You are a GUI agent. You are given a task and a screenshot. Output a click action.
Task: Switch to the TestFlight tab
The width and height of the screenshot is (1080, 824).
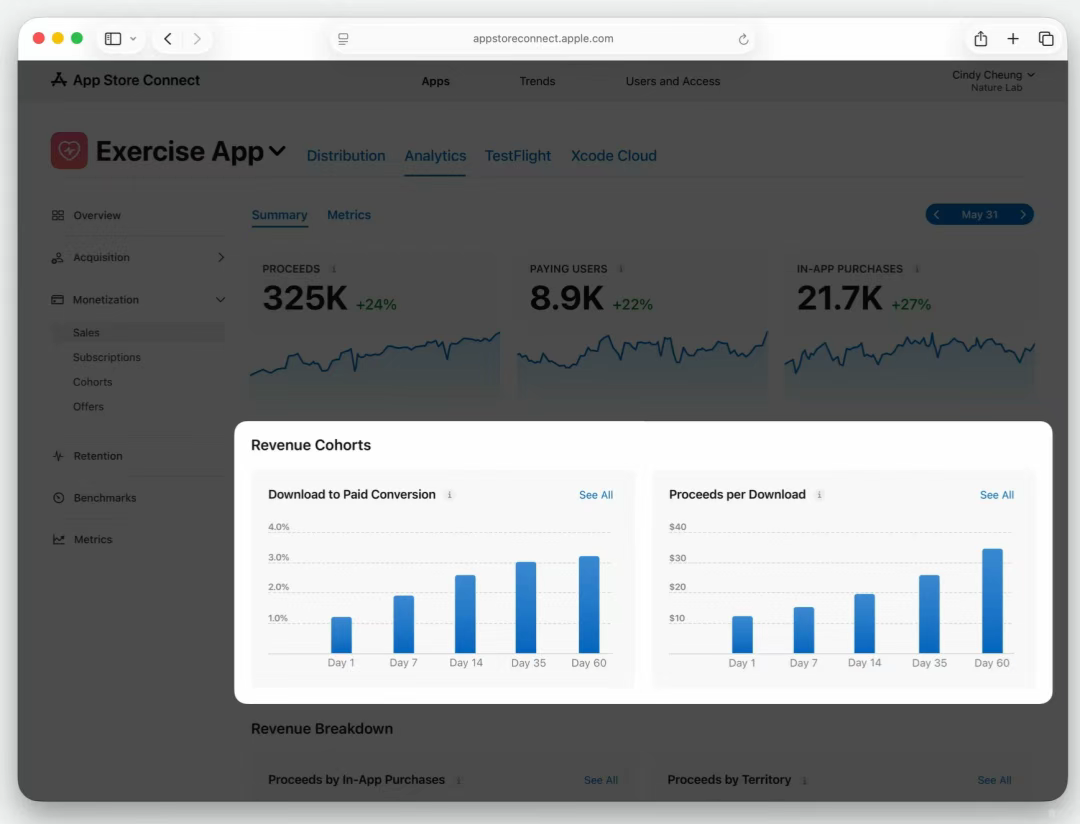[x=518, y=156]
